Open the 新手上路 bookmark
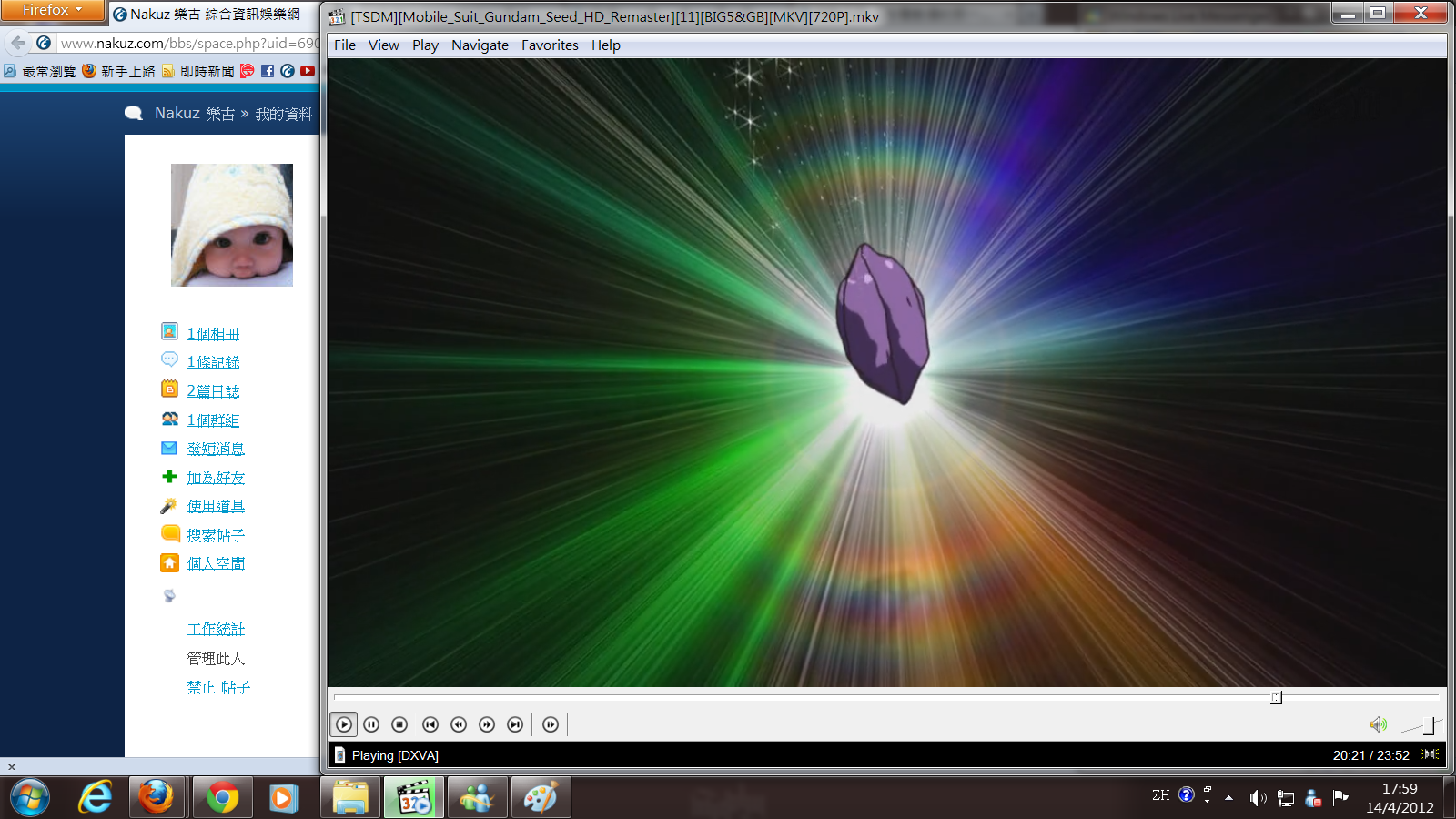 (x=118, y=71)
